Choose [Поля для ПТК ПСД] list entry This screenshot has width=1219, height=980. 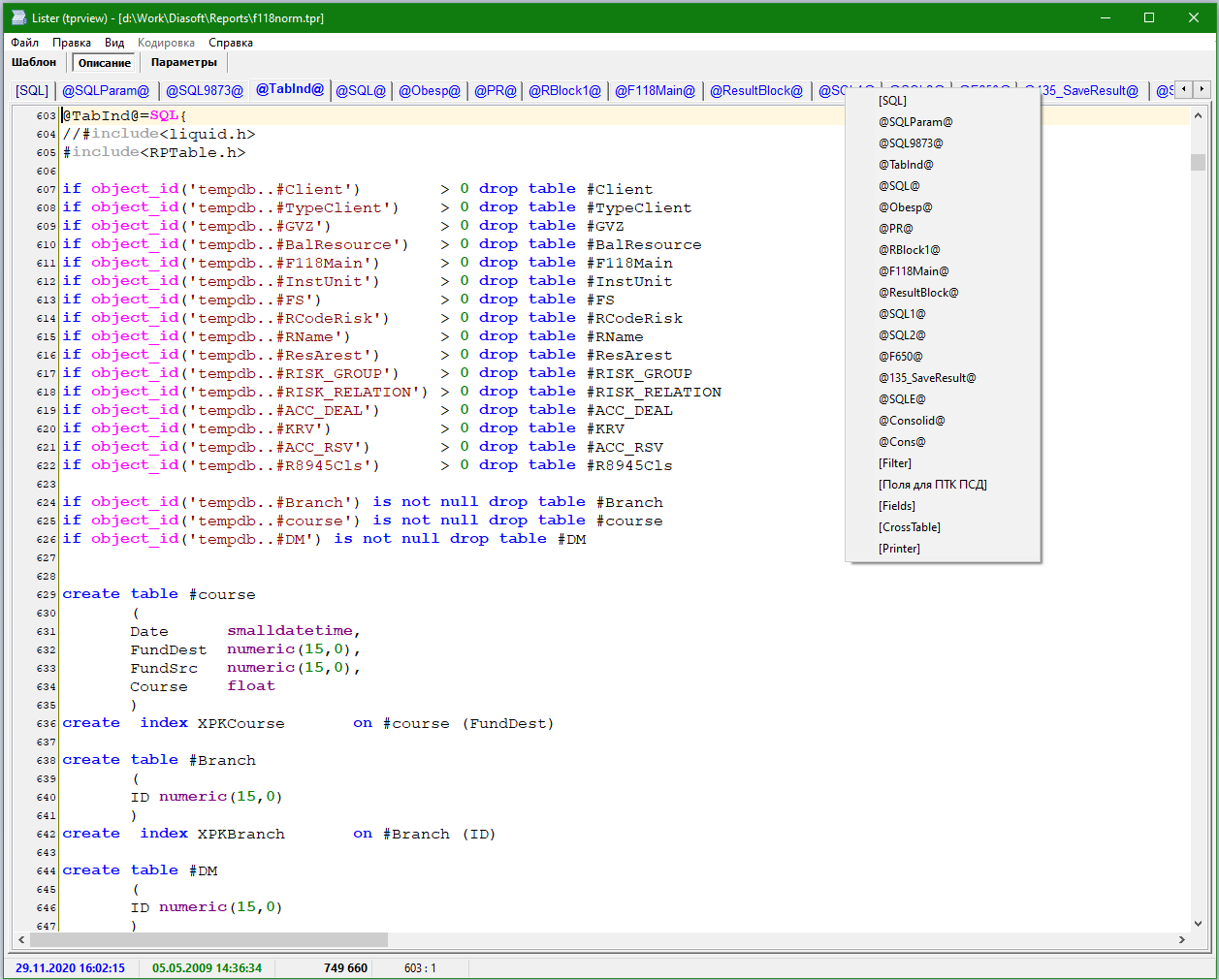pos(932,485)
